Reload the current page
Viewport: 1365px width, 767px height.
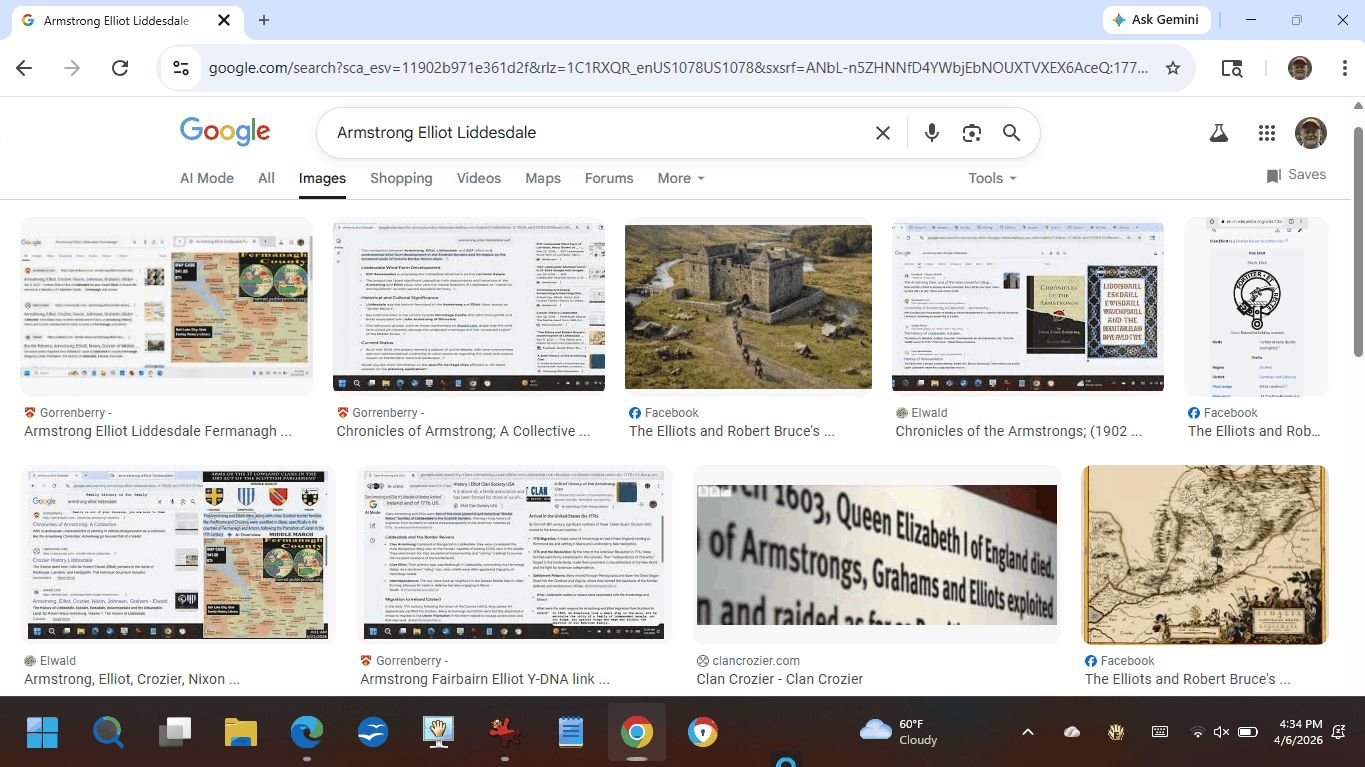120,68
